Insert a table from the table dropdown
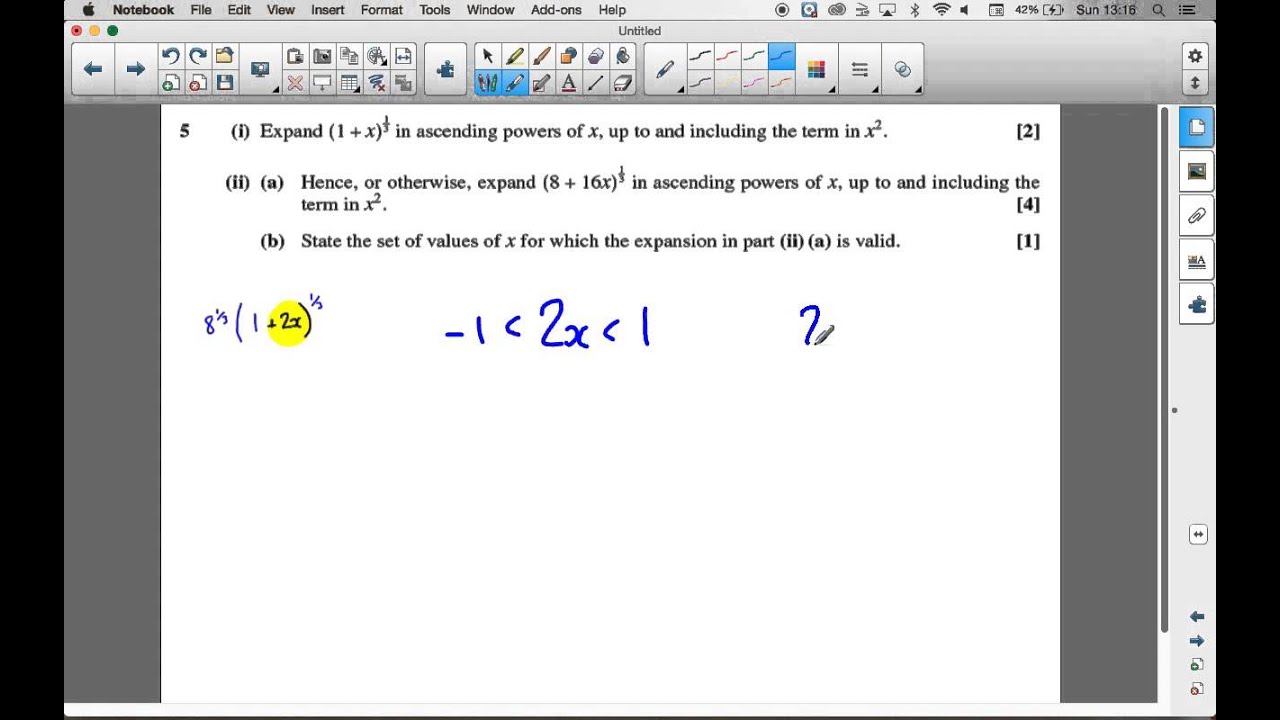Screen dimensions: 1280x720 click(x=350, y=83)
